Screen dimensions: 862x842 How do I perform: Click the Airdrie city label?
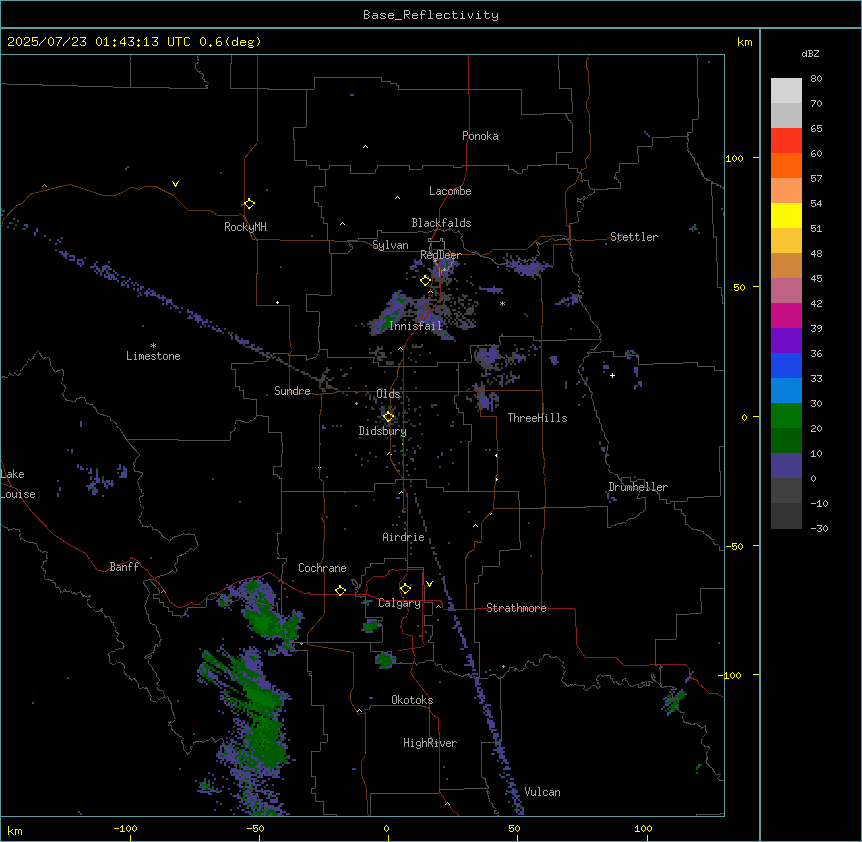tap(403, 537)
